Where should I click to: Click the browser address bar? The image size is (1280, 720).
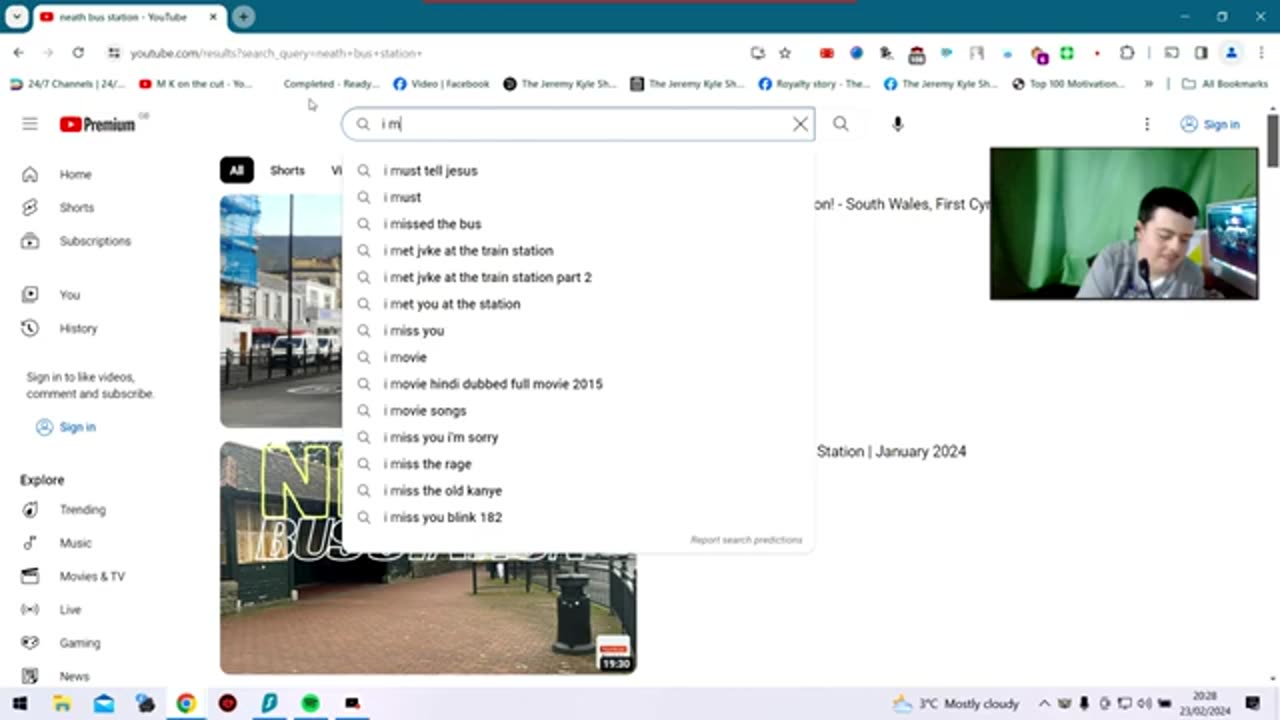430,53
